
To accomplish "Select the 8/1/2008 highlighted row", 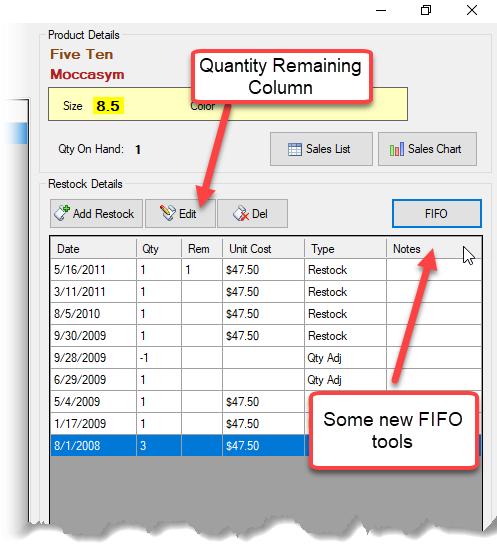I will click(266, 445).
